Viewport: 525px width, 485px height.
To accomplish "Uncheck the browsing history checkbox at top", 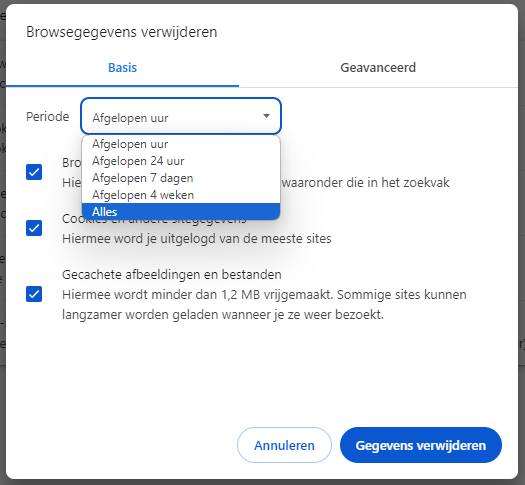I will click(x=34, y=172).
